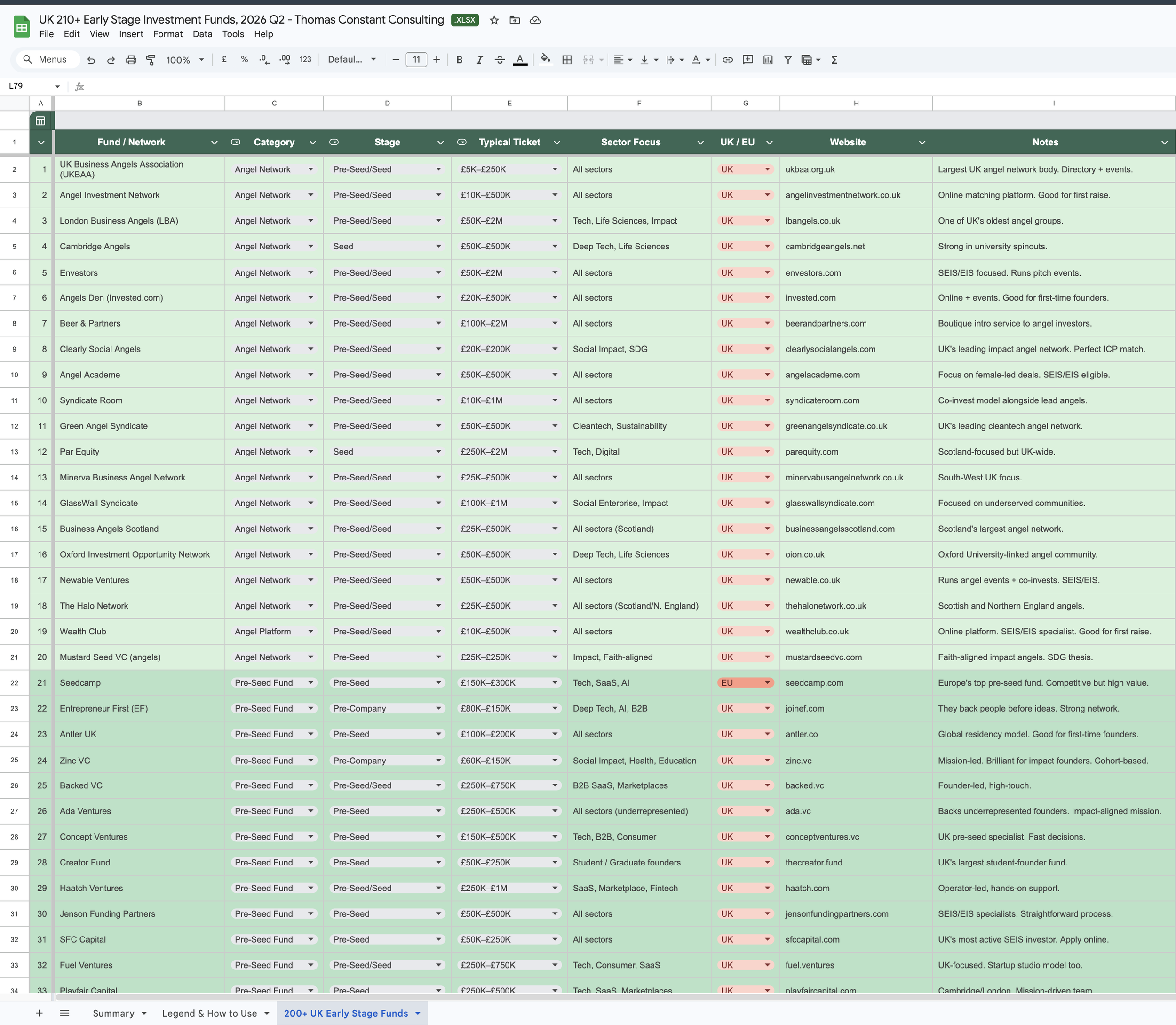Viewport: 1176px width, 1025px height.
Task: Open Seedcamp's UK / EU dropdown
Action: click(767, 682)
